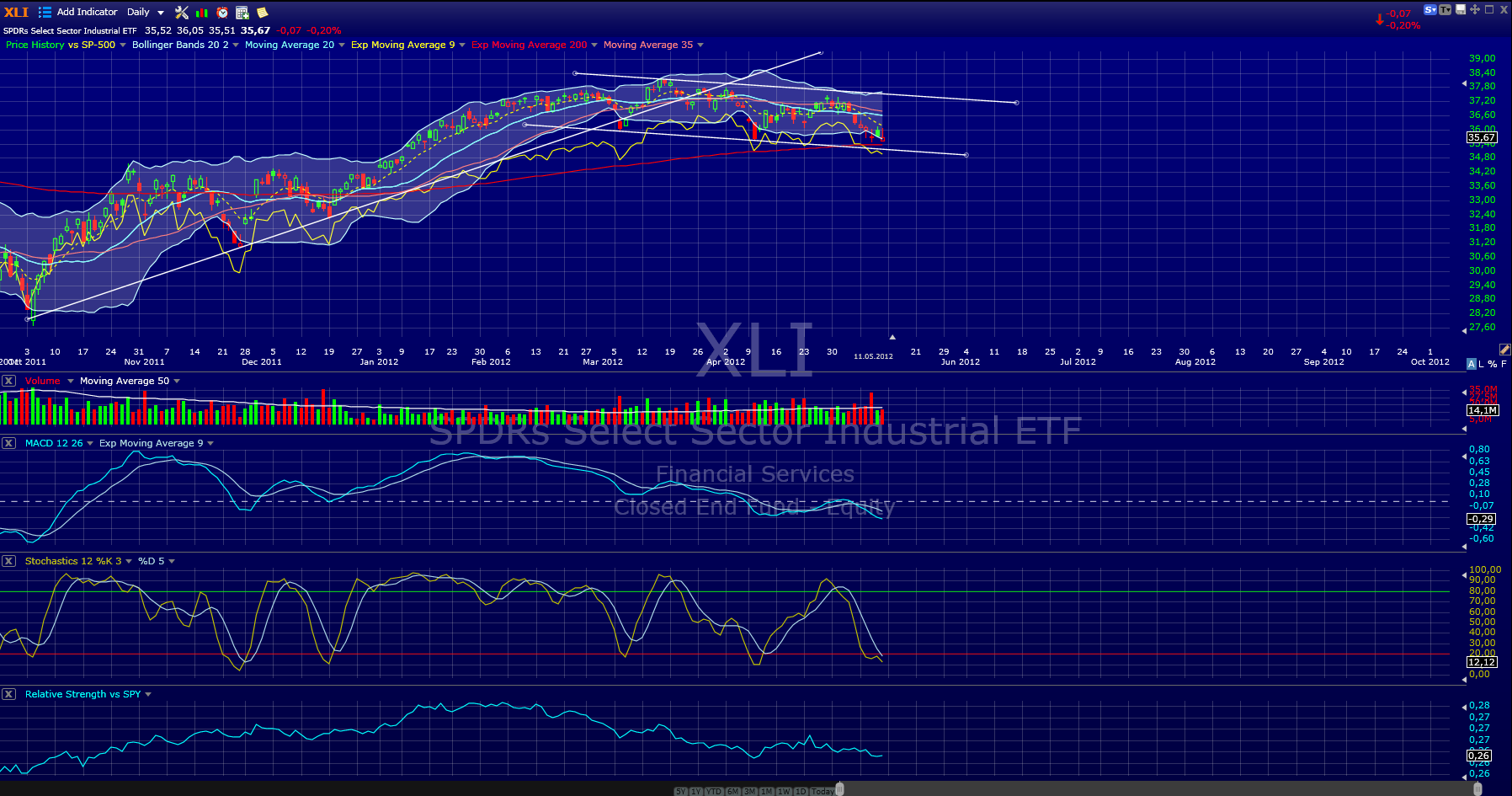Select 1M time range button
1512x796 pixels.
766,792
